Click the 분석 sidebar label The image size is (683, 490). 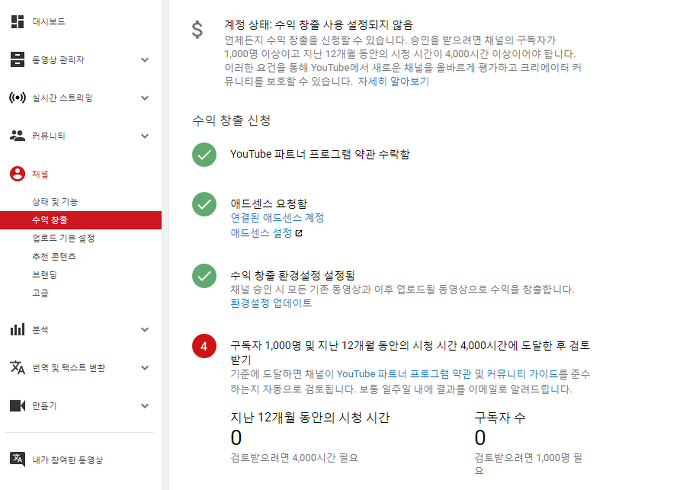coord(40,330)
